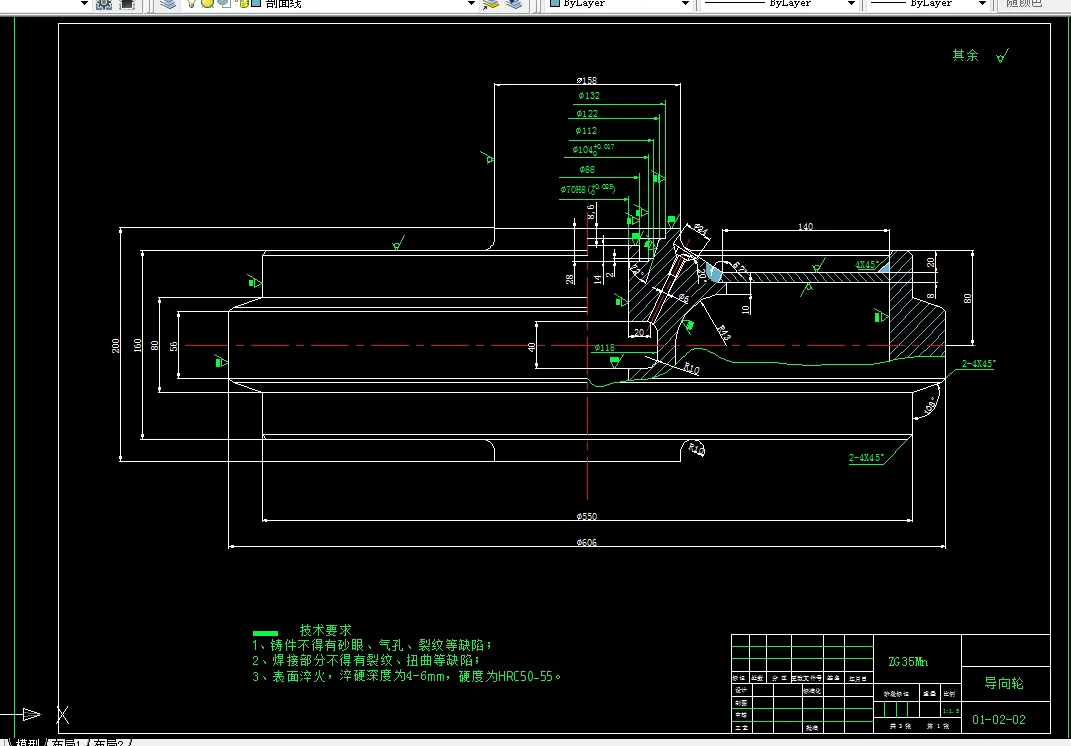This screenshot has width=1071, height=746.
Task: Toggle the layer lock padlock icon
Action: (x=243, y=3)
